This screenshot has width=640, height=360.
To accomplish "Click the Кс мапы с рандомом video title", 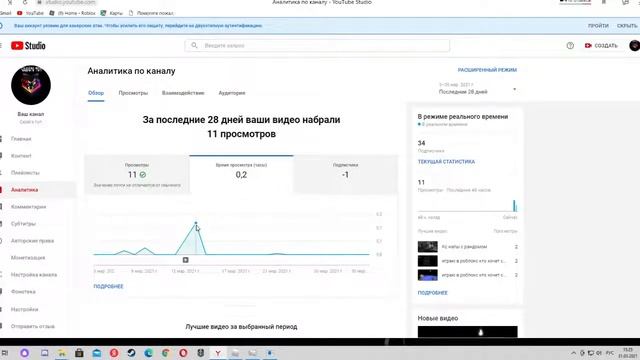I will 464,247.
